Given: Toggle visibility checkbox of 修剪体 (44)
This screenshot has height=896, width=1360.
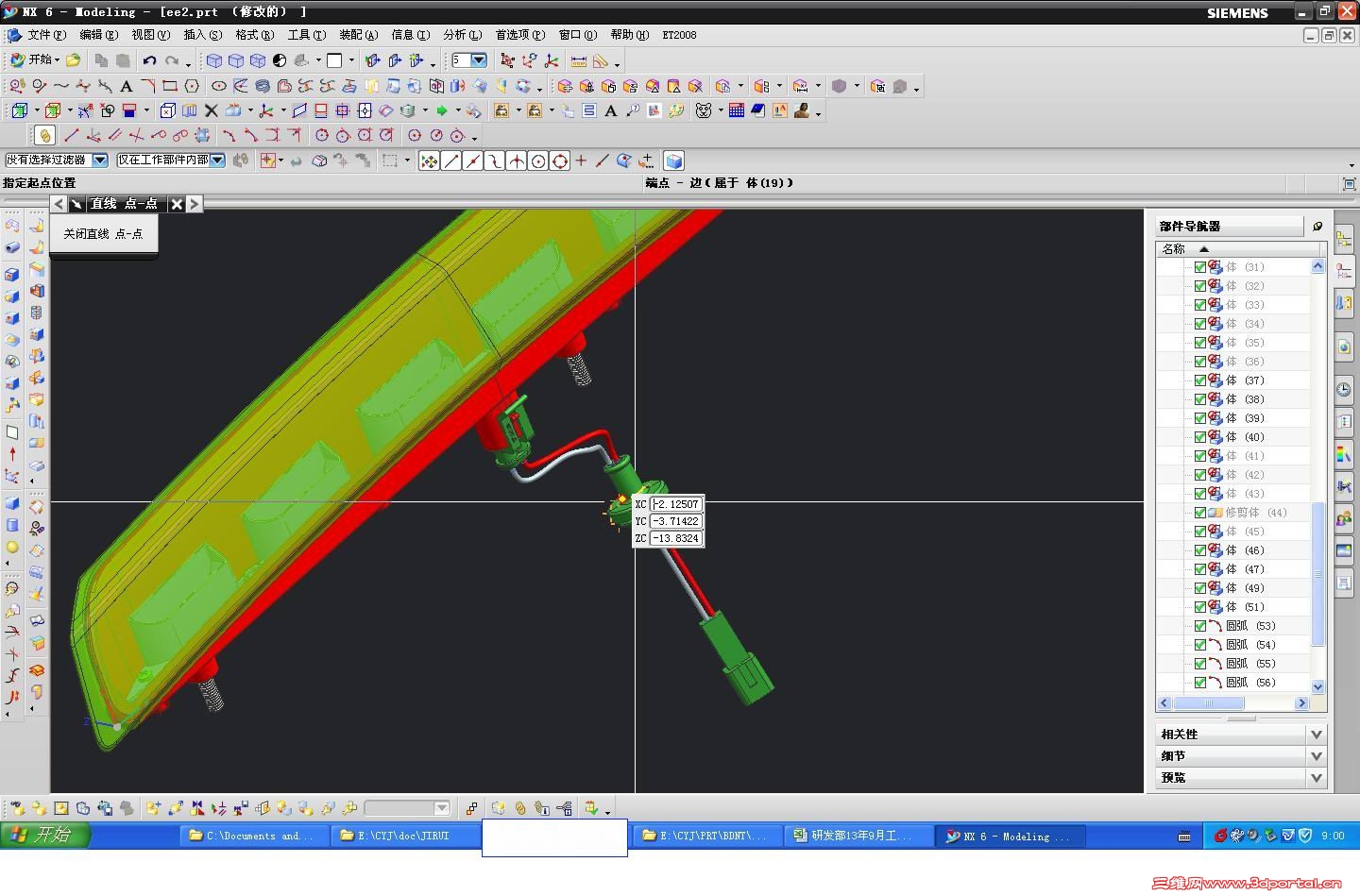Looking at the screenshot, I should click(x=1199, y=513).
